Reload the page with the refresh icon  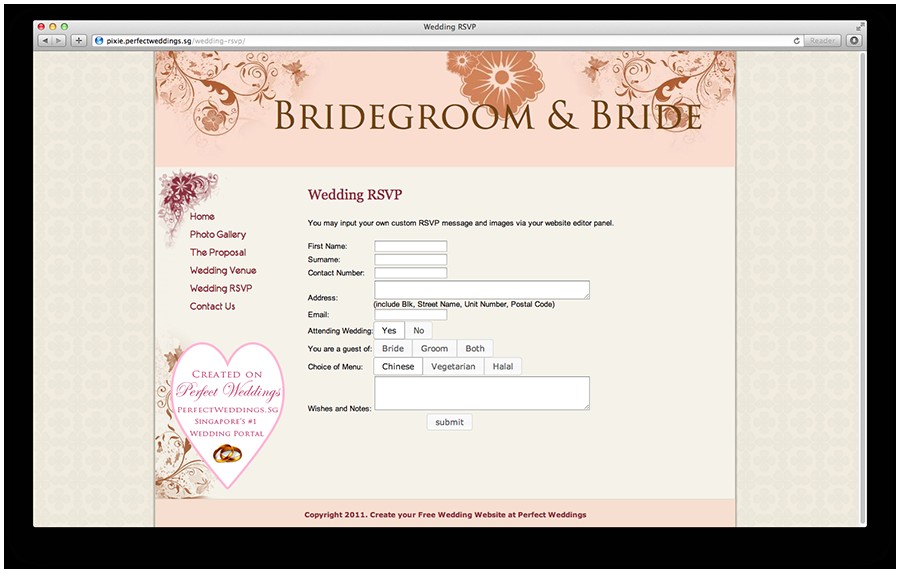(x=796, y=41)
